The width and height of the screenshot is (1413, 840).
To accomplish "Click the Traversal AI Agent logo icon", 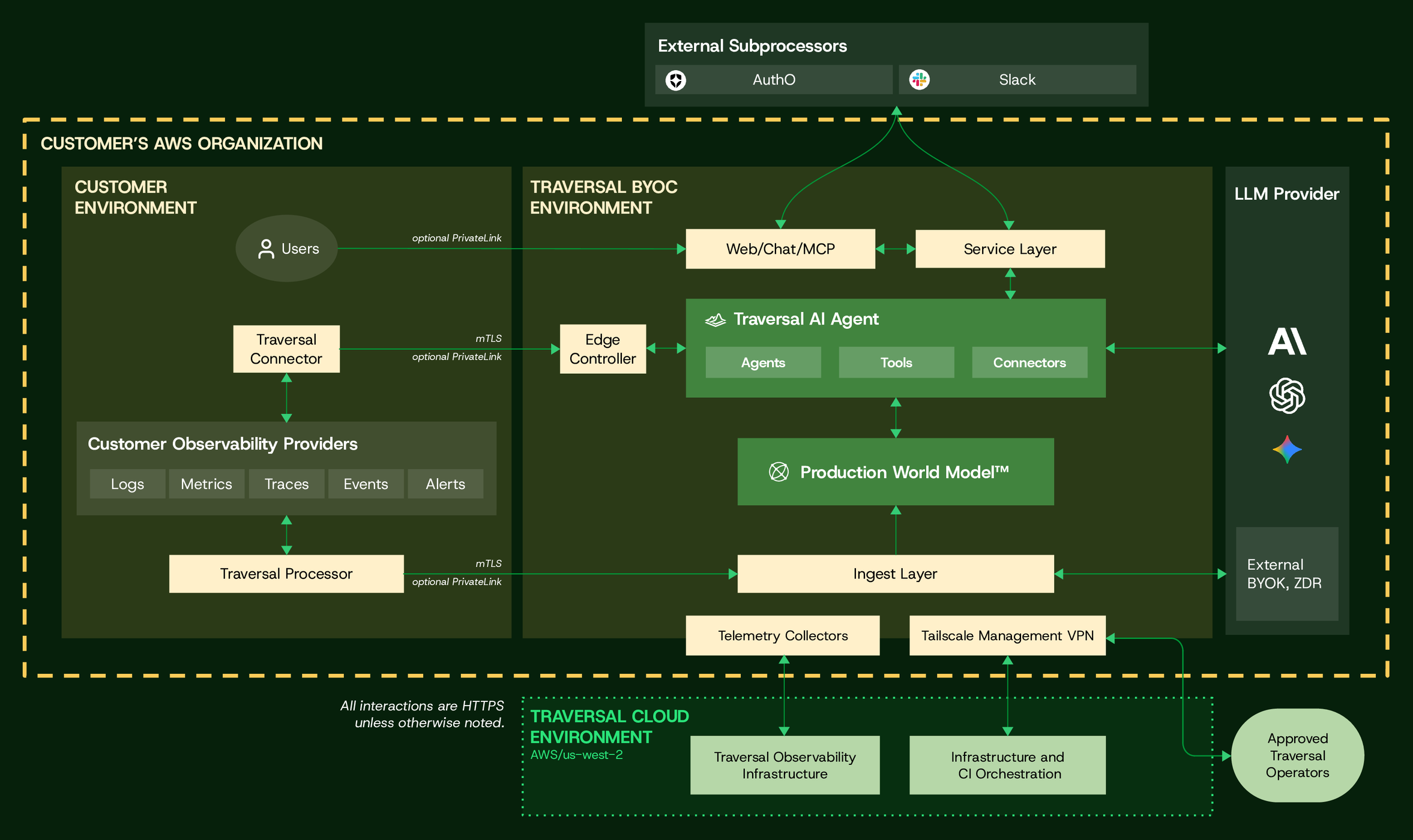I will [x=715, y=320].
